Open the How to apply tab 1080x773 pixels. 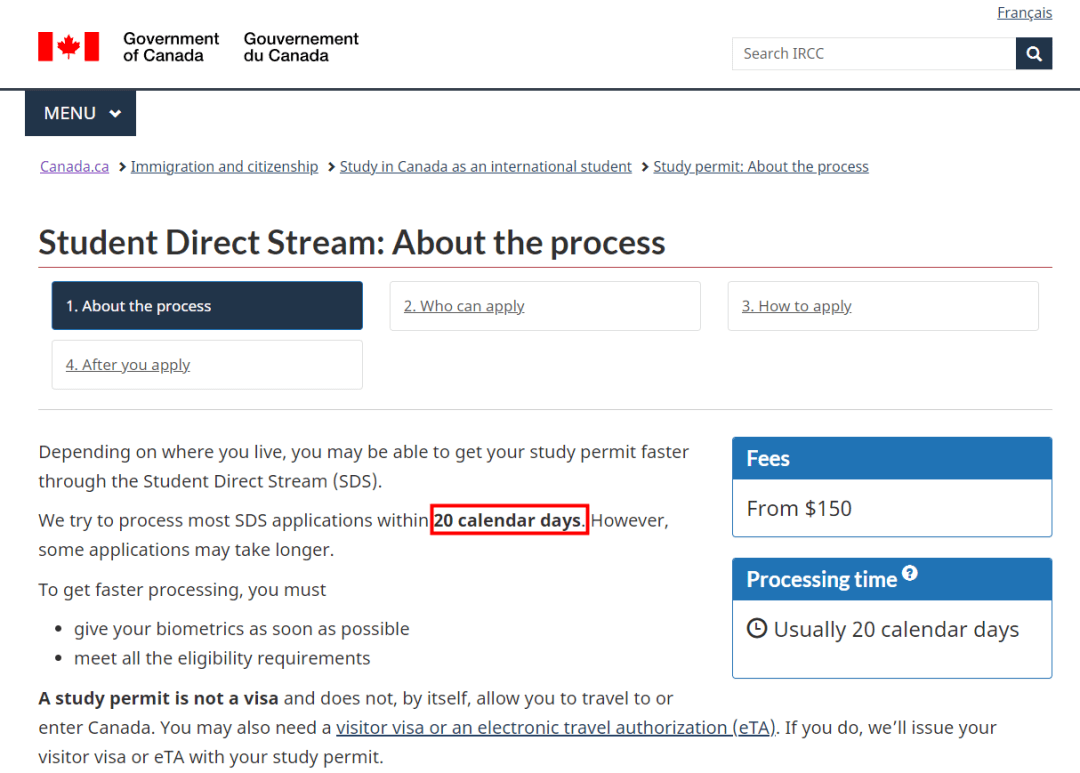(x=883, y=306)
